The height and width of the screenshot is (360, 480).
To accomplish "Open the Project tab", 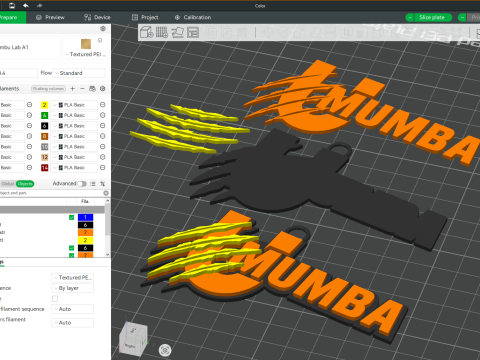I will point(145,17).
